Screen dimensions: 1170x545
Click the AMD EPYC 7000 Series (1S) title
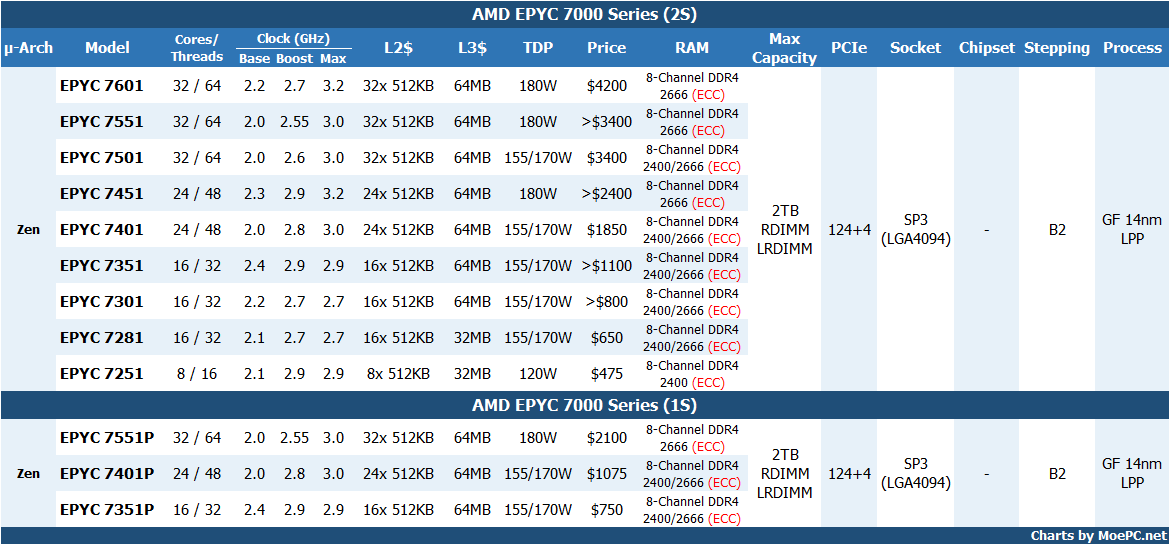585,405
